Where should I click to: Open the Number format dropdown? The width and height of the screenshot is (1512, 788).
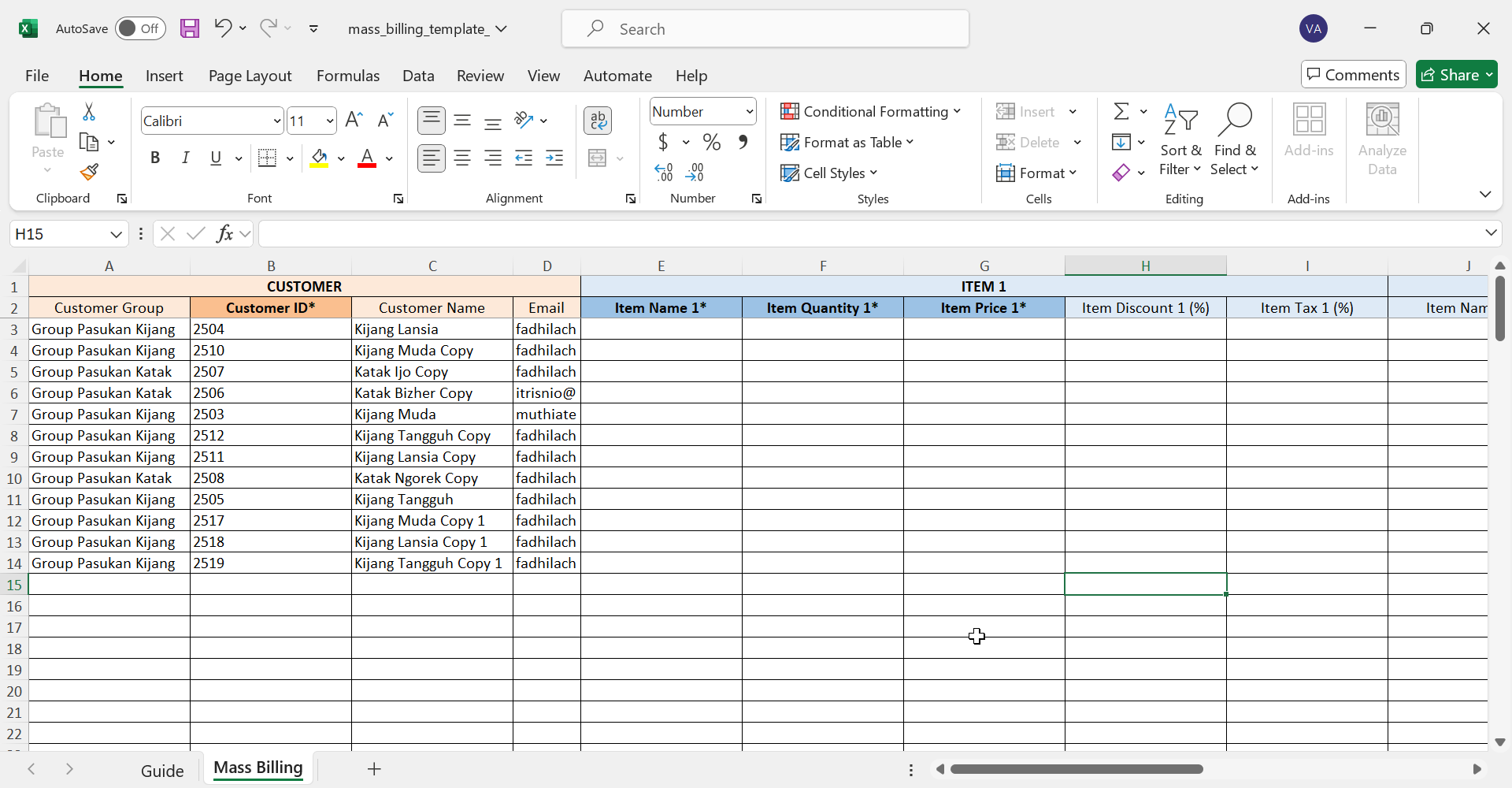pos(749,112)
